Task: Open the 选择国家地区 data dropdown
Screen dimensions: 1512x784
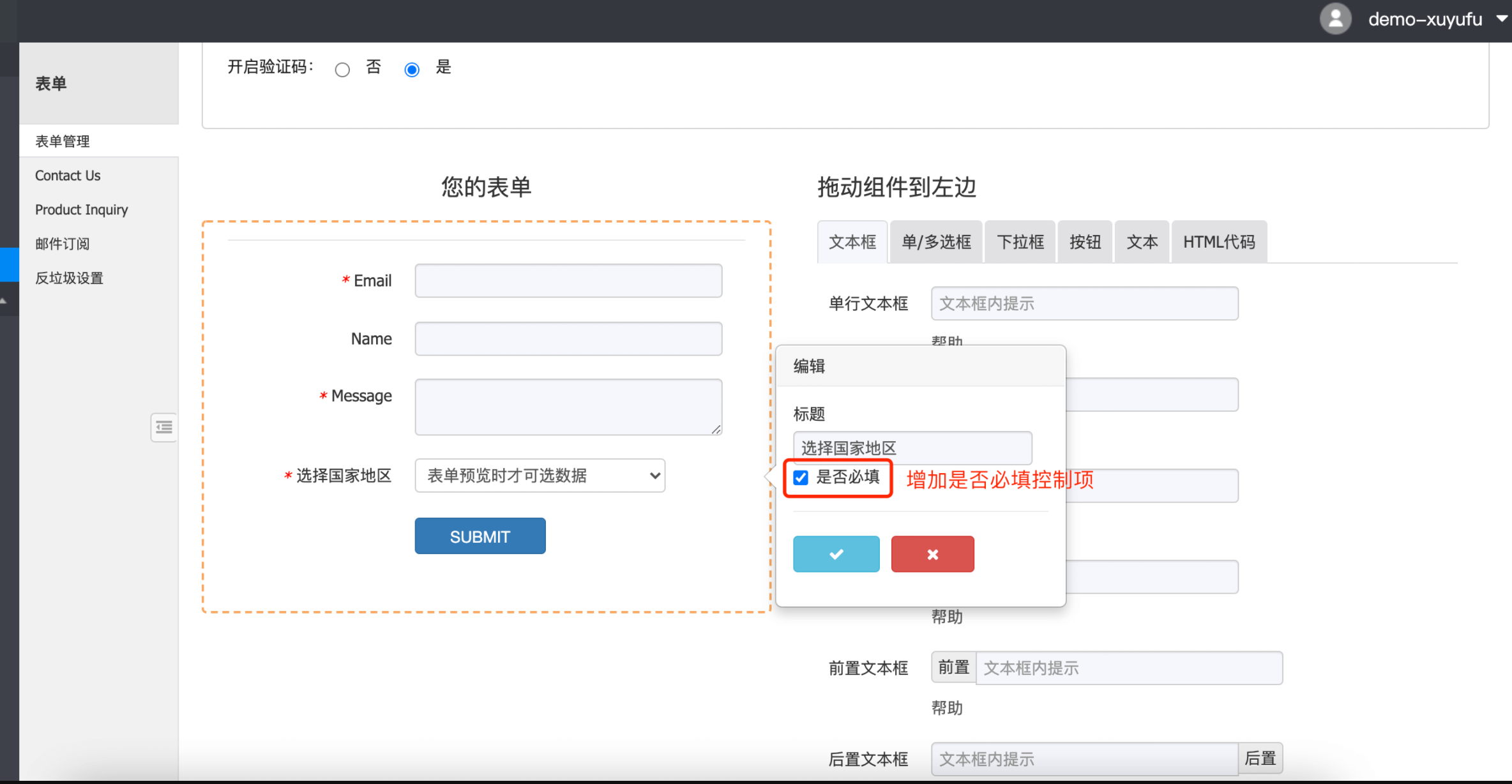Action: click(x=540, y=476)
